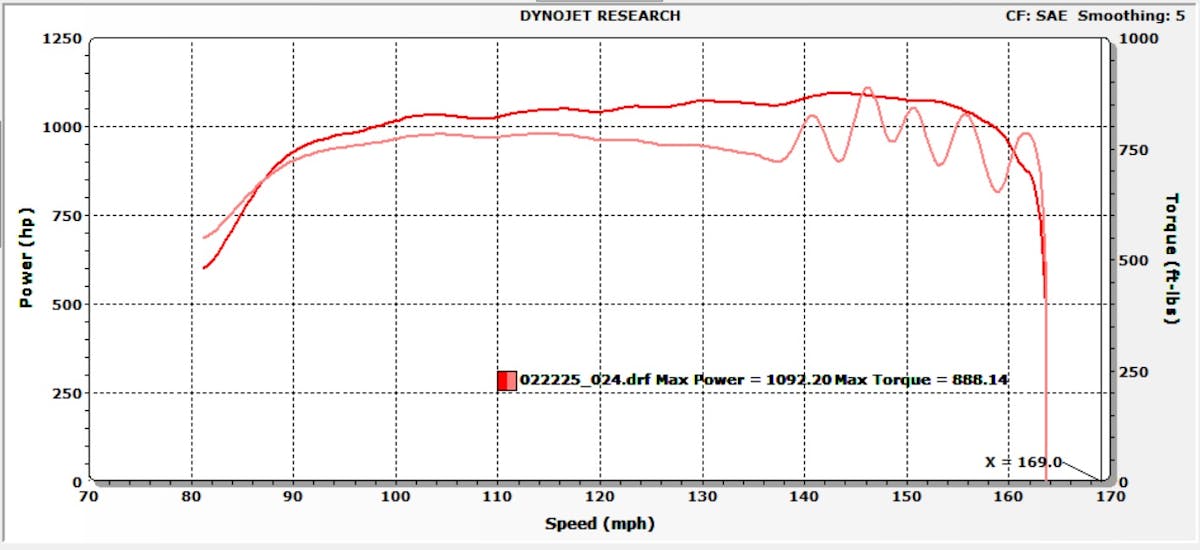The image size is (1200, 550).
Task: Click the 70 tick on the speed axis
Action: (89, 496)
